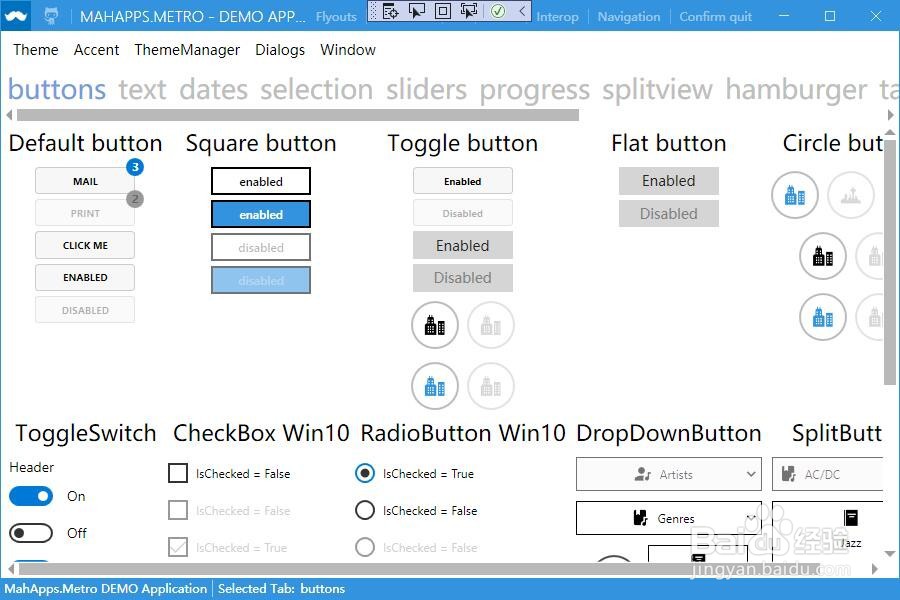Toggle the small Enabled toggle button
900x600 pixels.
point(463,181)
